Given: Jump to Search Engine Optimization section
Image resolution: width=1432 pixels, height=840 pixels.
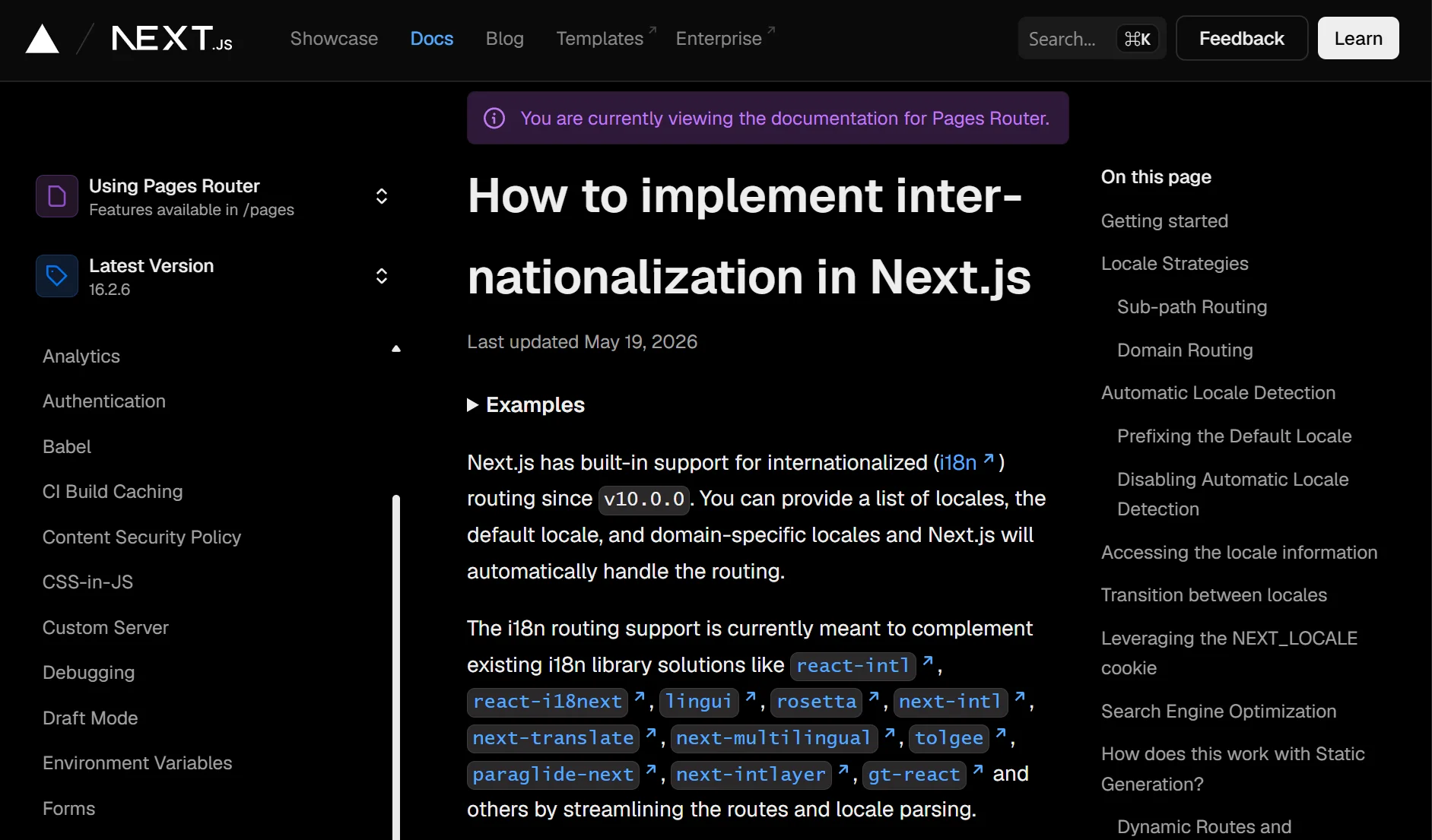Looking at the screenshot, I should [1218, 712].
